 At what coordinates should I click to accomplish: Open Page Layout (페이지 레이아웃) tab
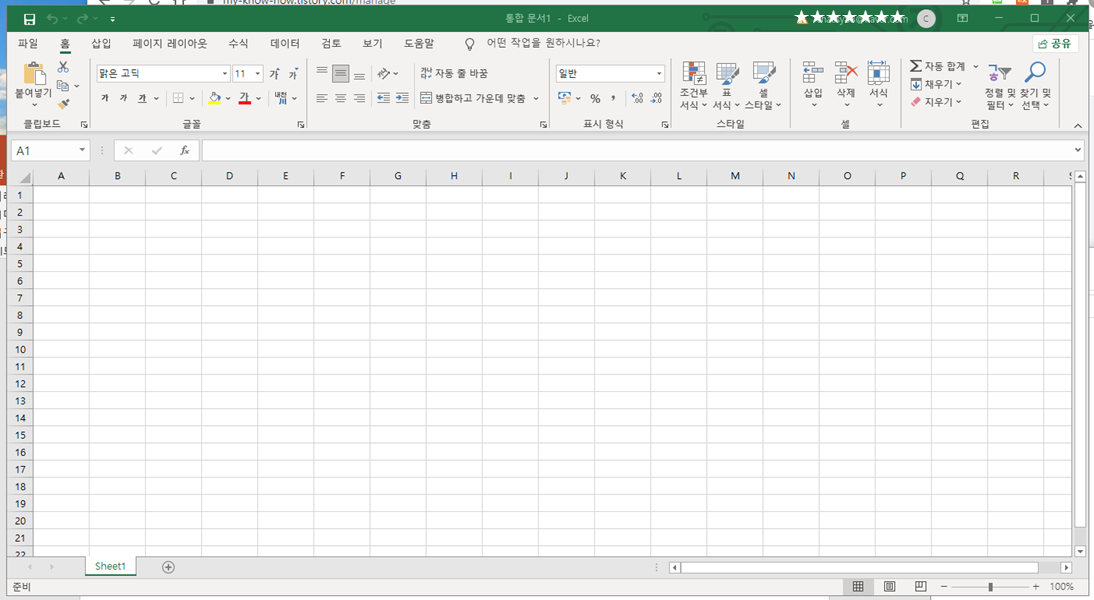point(170,43)
